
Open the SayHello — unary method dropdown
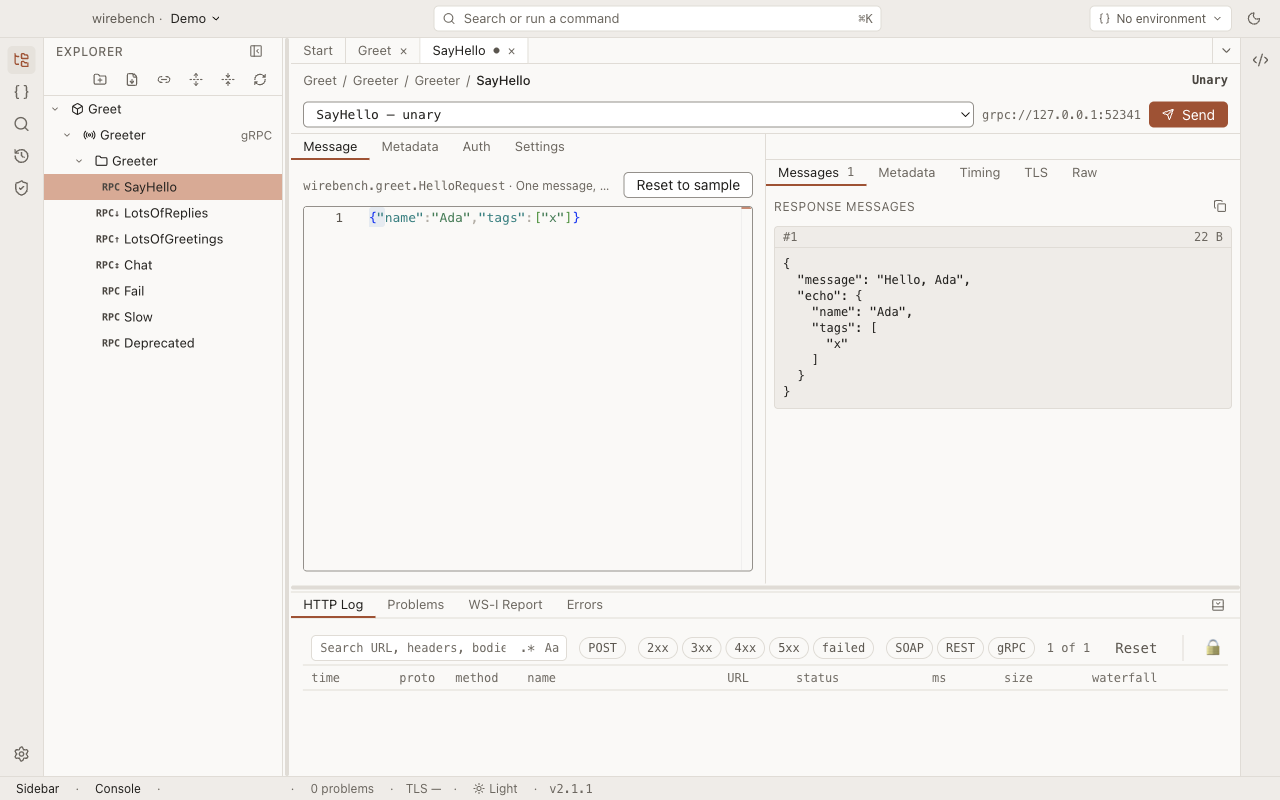(x=638, y=114)
